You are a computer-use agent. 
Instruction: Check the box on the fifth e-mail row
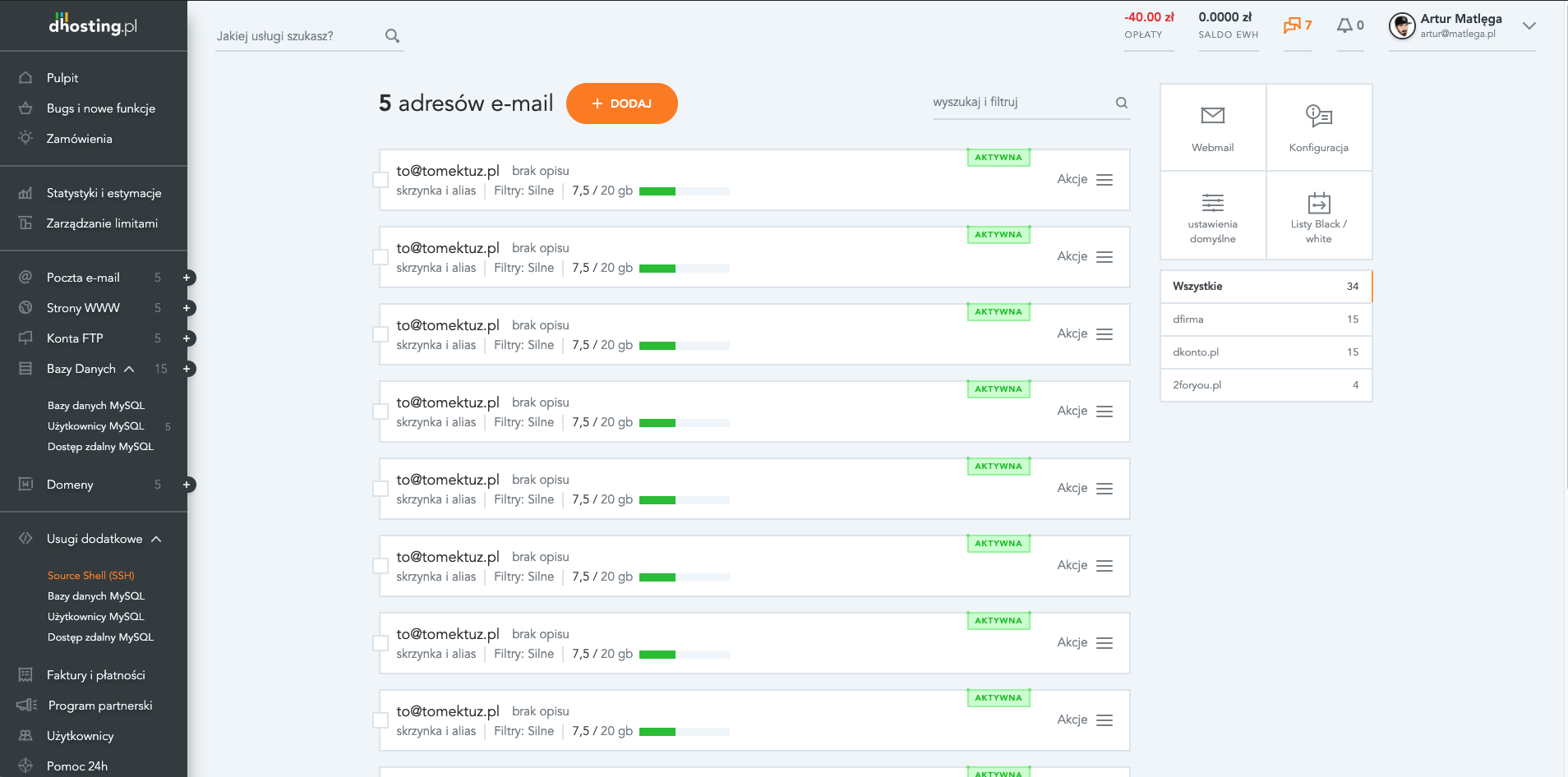coord(380,489)
